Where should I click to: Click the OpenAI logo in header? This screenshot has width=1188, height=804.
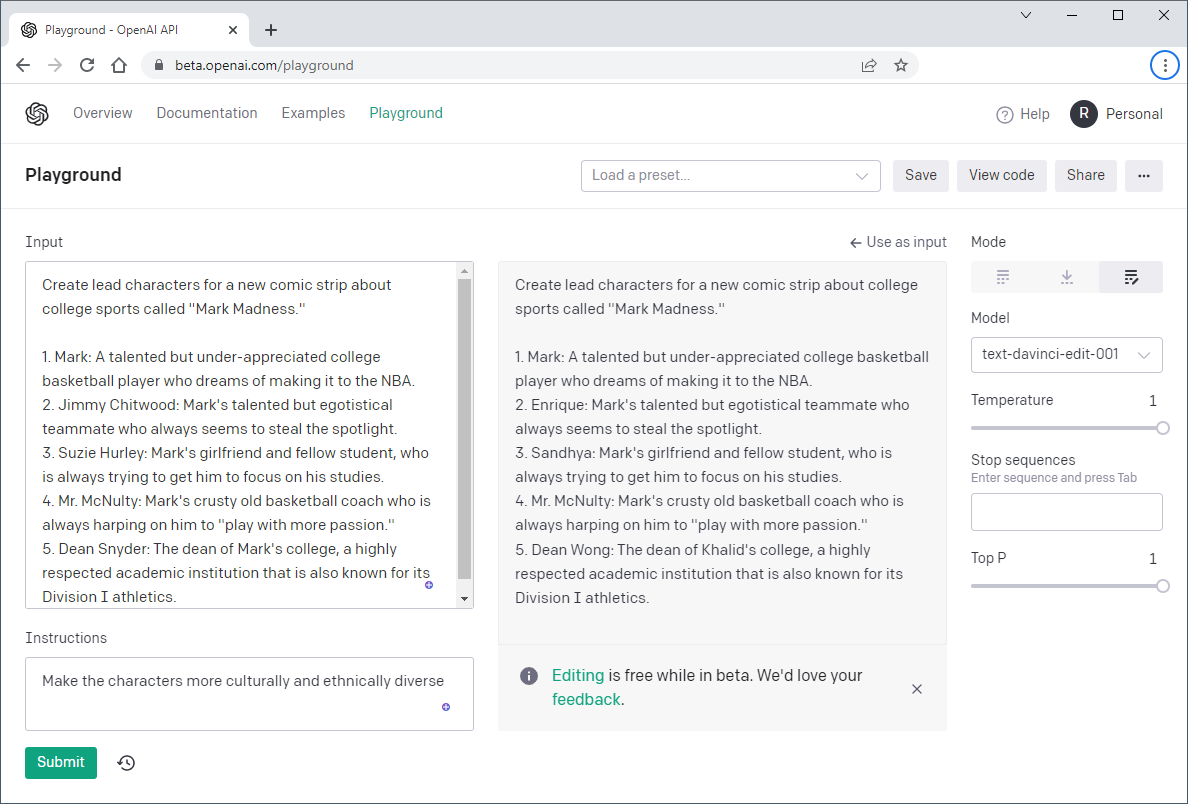click(x=37, y=114)
